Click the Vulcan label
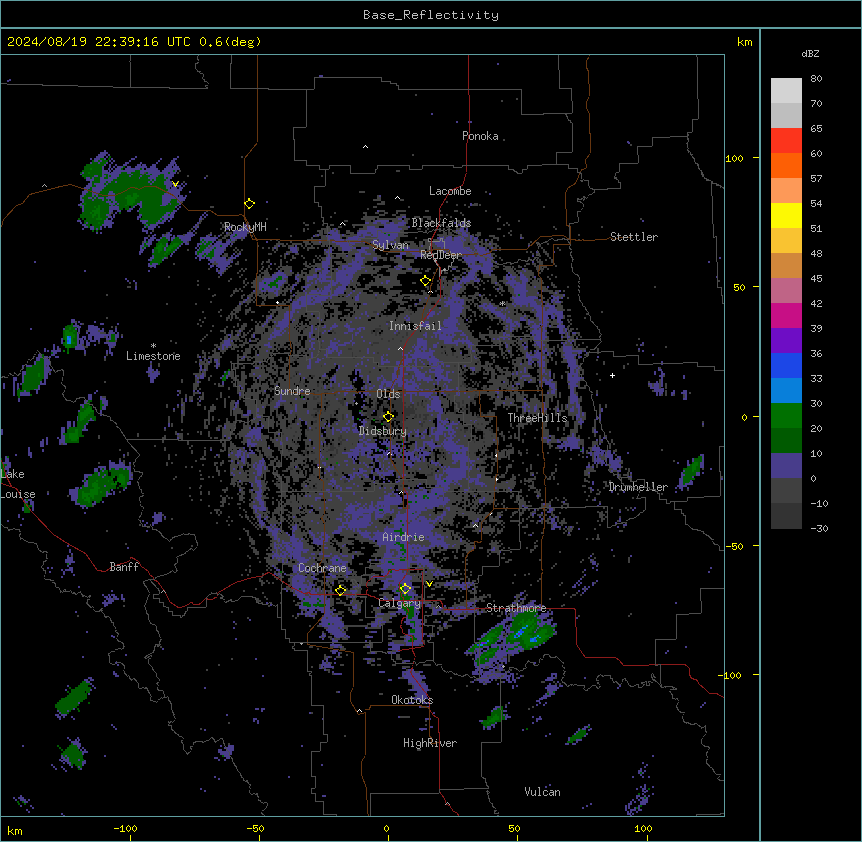Viewport: 862px width, 842px height. tap(542, 792)
